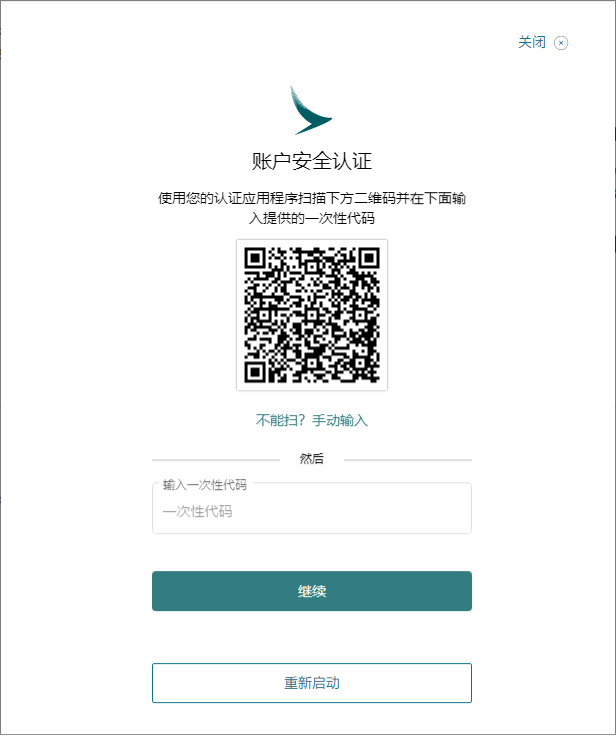Click the QR code's top-right finder square

369,258
